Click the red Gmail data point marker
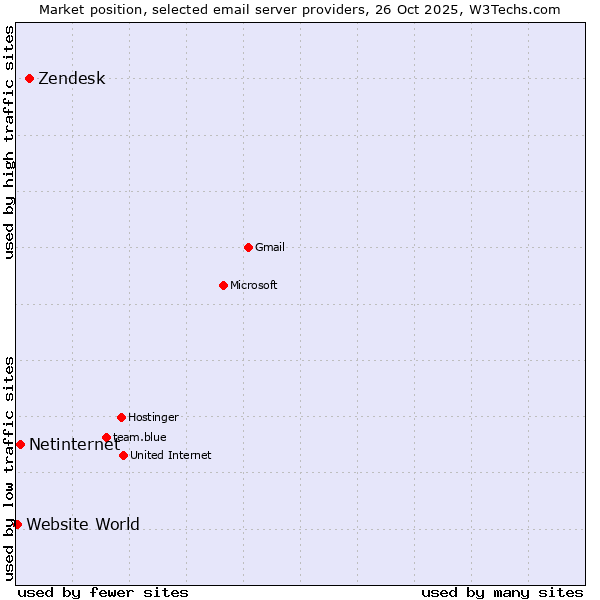Image resolution: width=600 pixels, height=600 pixels. coord(248,247)
